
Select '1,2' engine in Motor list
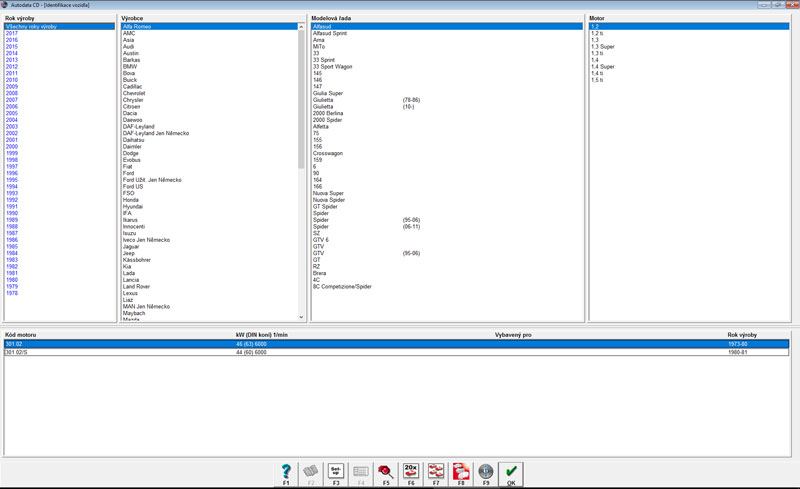click(x=689, y=27)
